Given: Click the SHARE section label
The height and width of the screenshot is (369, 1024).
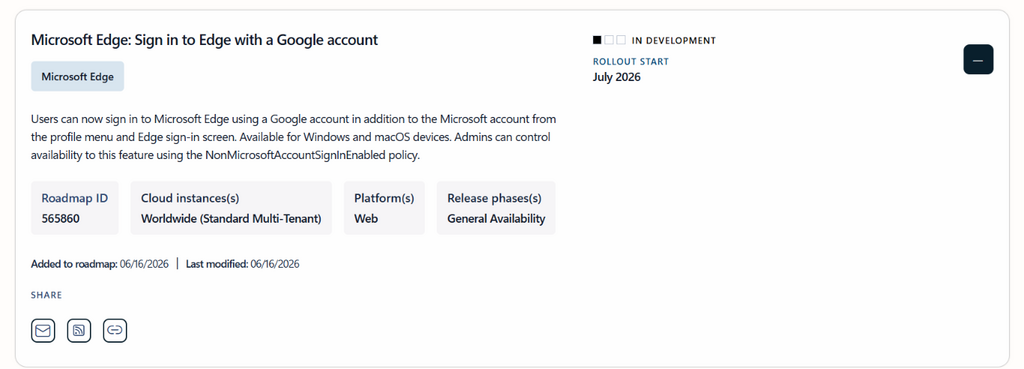Looking at the screenshot, I should [46, 295].
